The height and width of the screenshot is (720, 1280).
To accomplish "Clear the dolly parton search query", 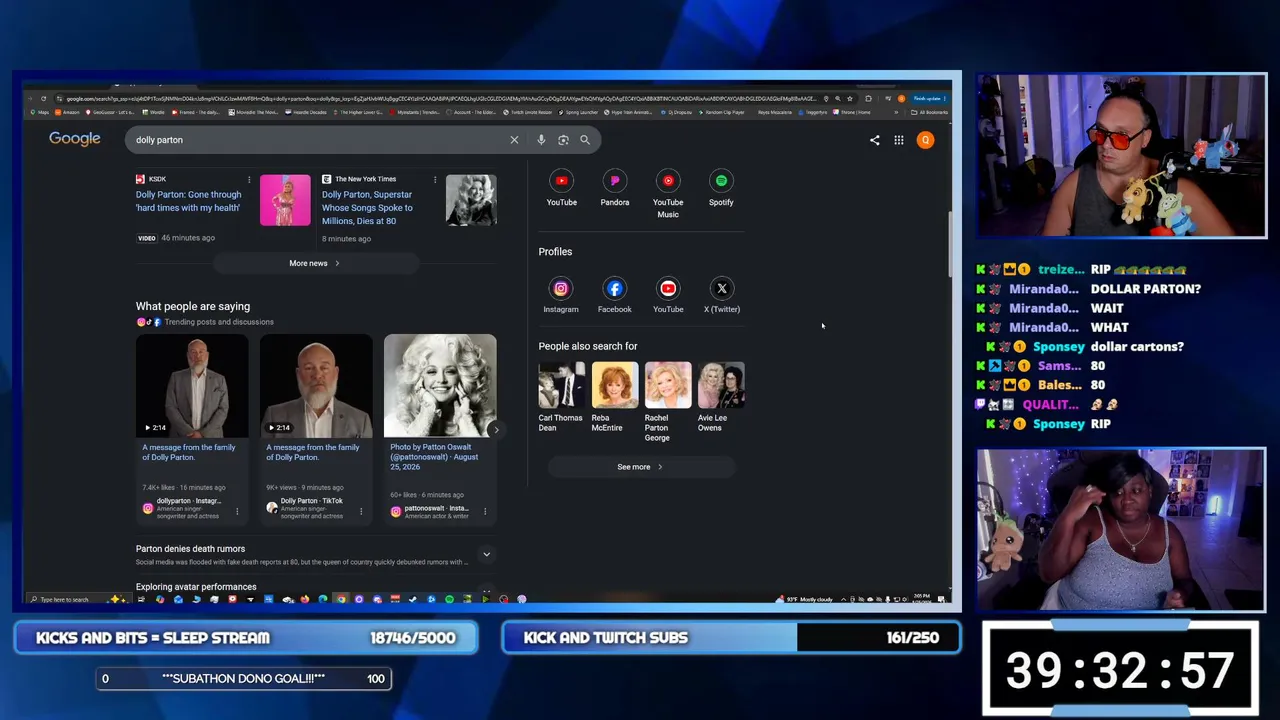I will (x=514, y=140).
